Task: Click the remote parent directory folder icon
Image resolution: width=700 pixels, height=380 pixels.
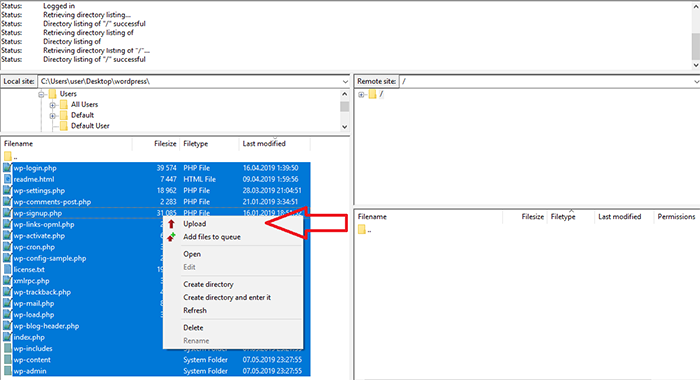Action: pyautogui.click(x=362, y=230)
